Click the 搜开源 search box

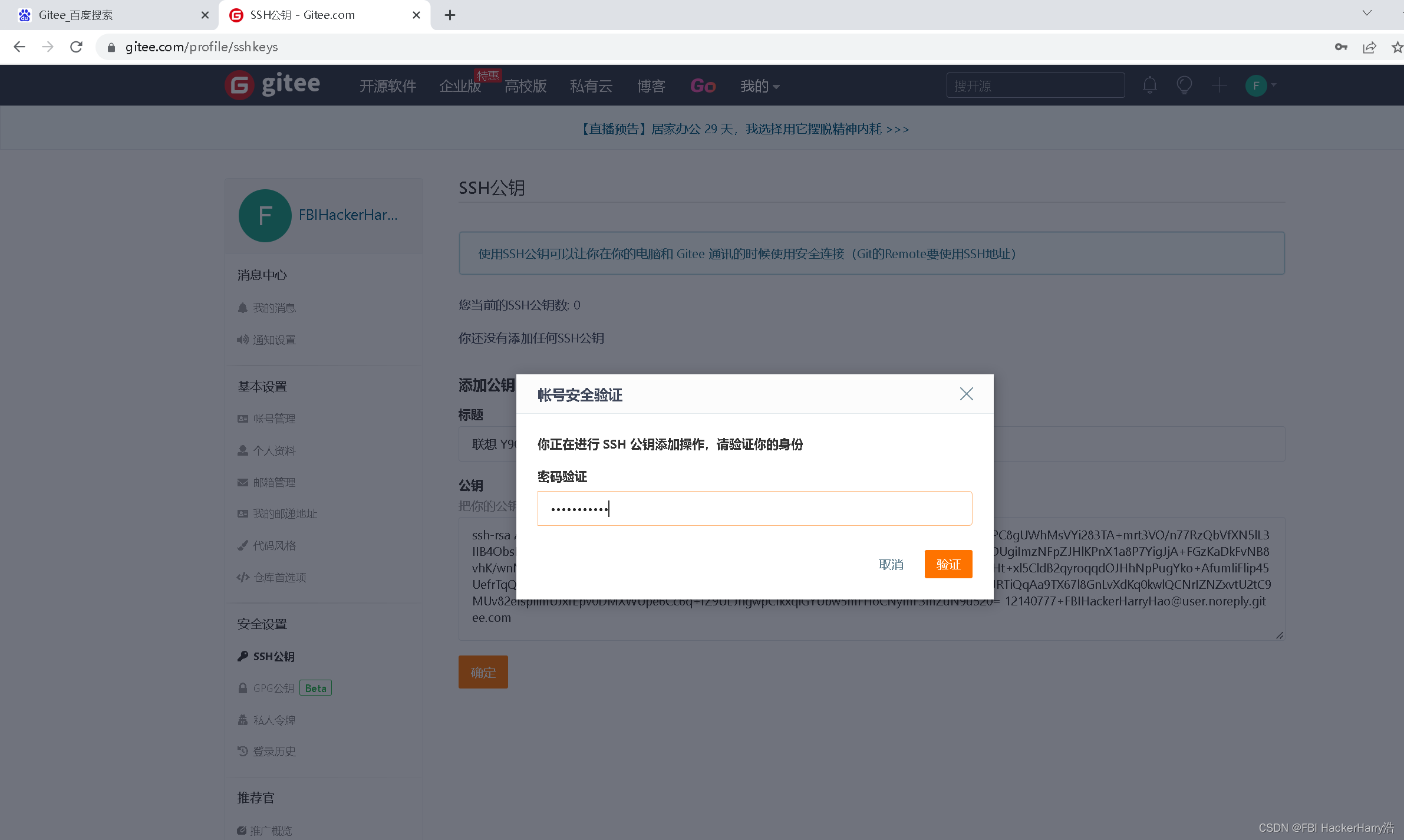(x=1035, y=85)
